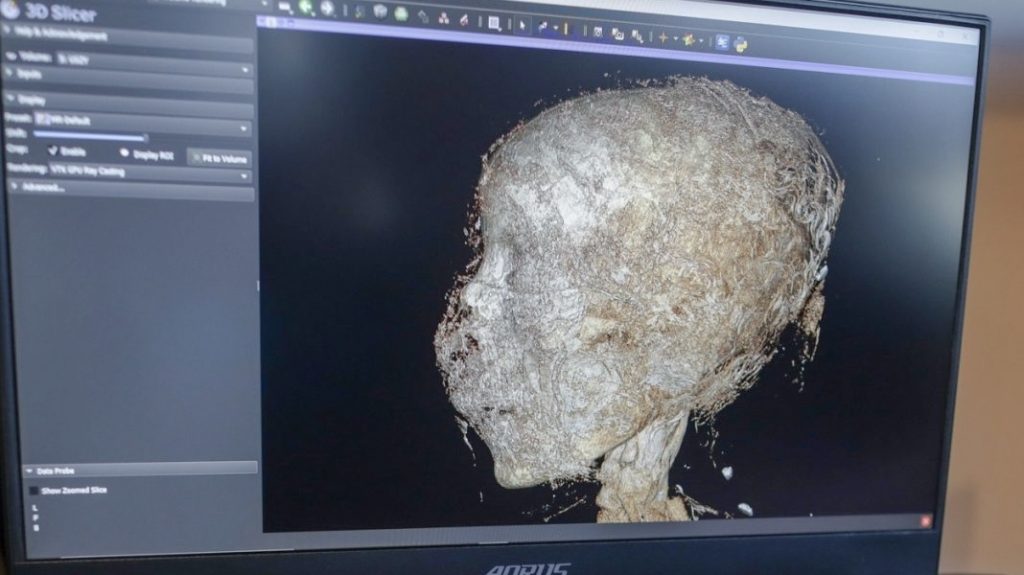This screenshot has height=575, width=1024.
Task: Open the Models module green icon
Action: [401, 14]
